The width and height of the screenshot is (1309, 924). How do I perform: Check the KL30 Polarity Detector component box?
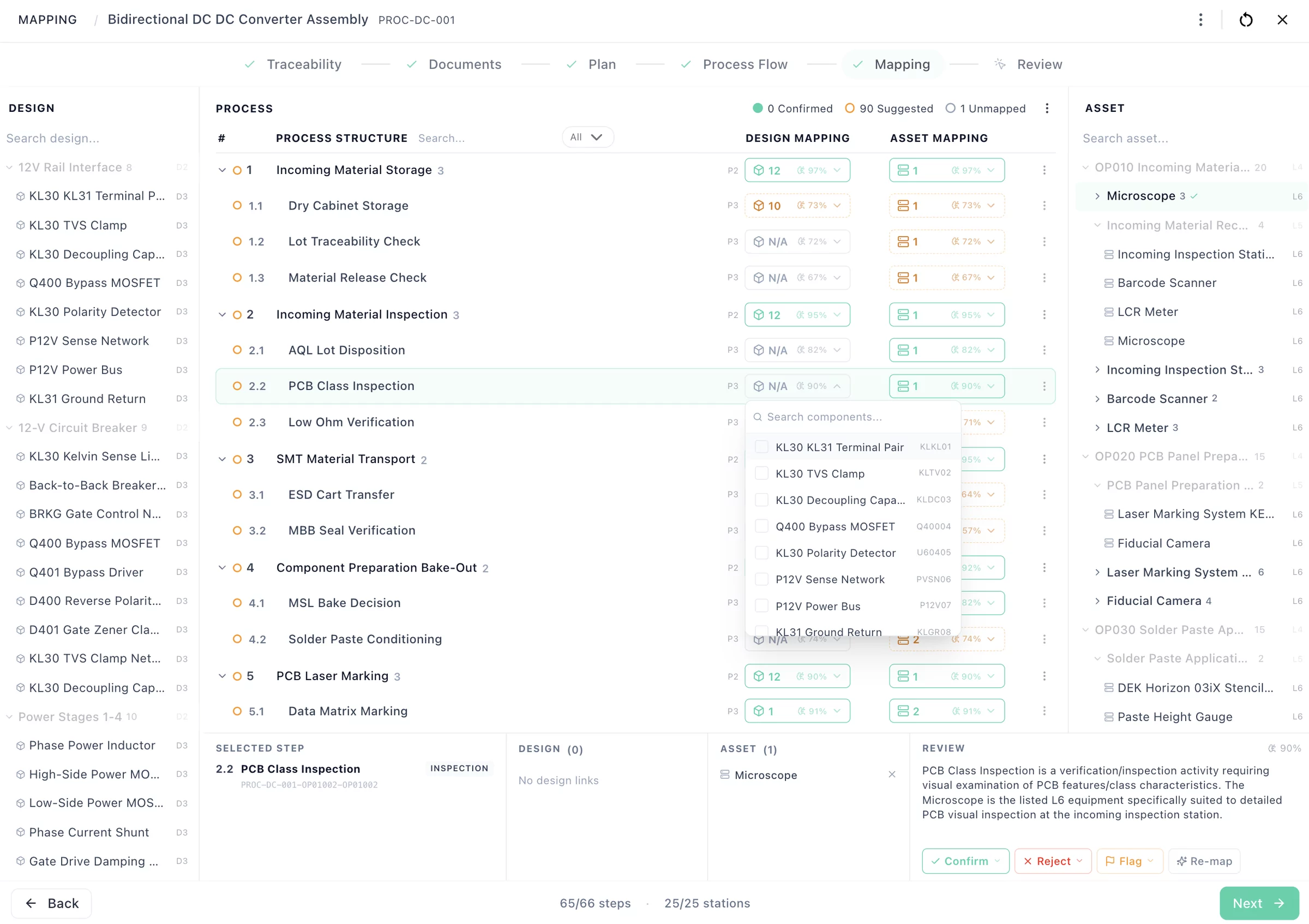761,553
